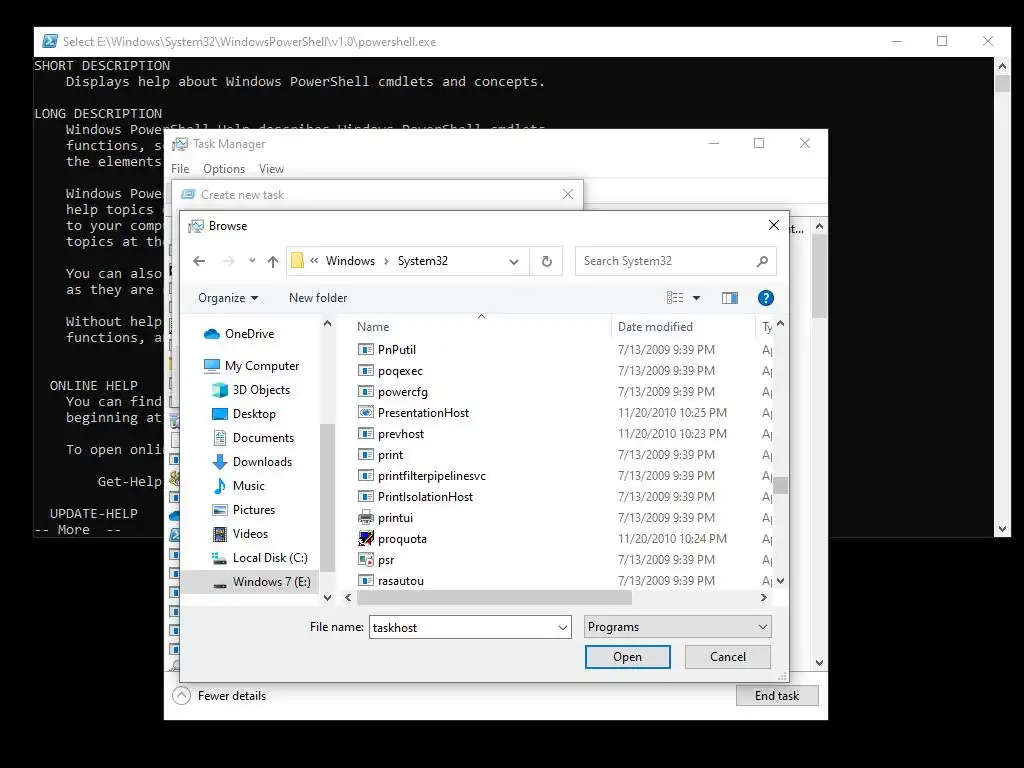The width and height of the screenshot is (1024, 768).
Task: Expand hidden path chevron in address bar
Action: pyautogui.click(x=314, y=261)
